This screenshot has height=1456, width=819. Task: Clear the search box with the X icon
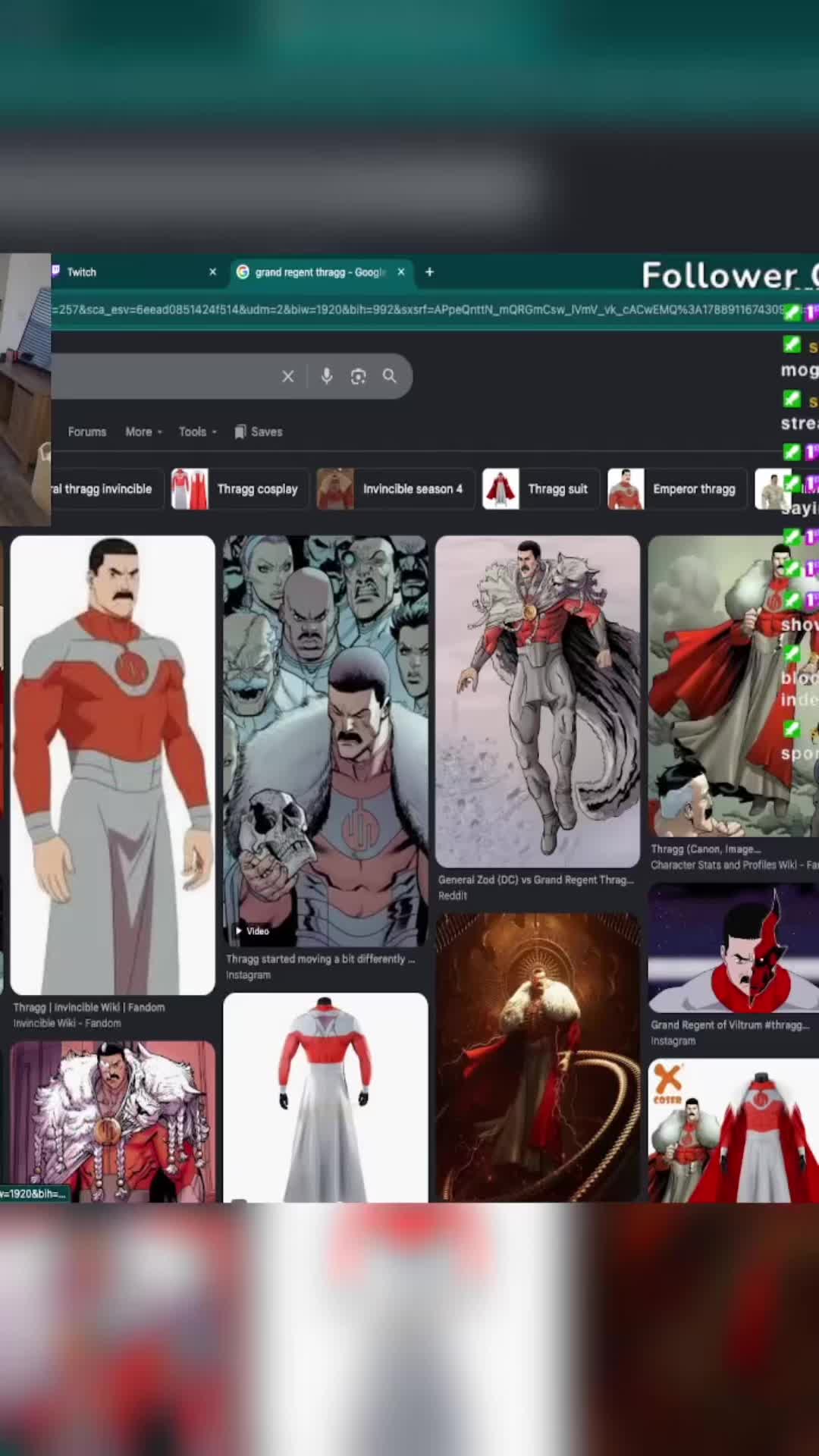[x=287, y=376]
